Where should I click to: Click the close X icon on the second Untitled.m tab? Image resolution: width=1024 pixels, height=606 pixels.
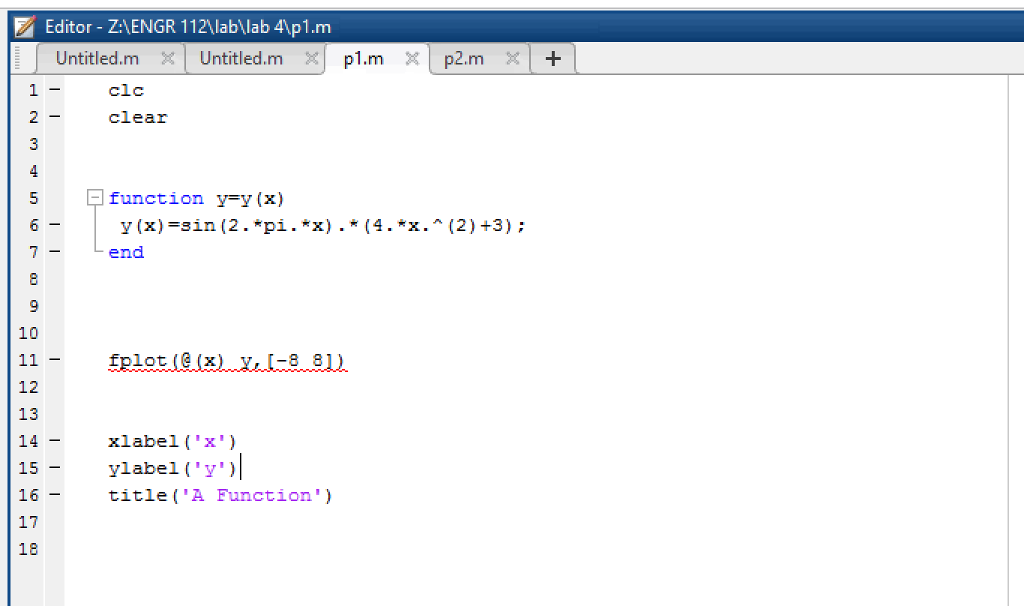[x=313, y=58]
